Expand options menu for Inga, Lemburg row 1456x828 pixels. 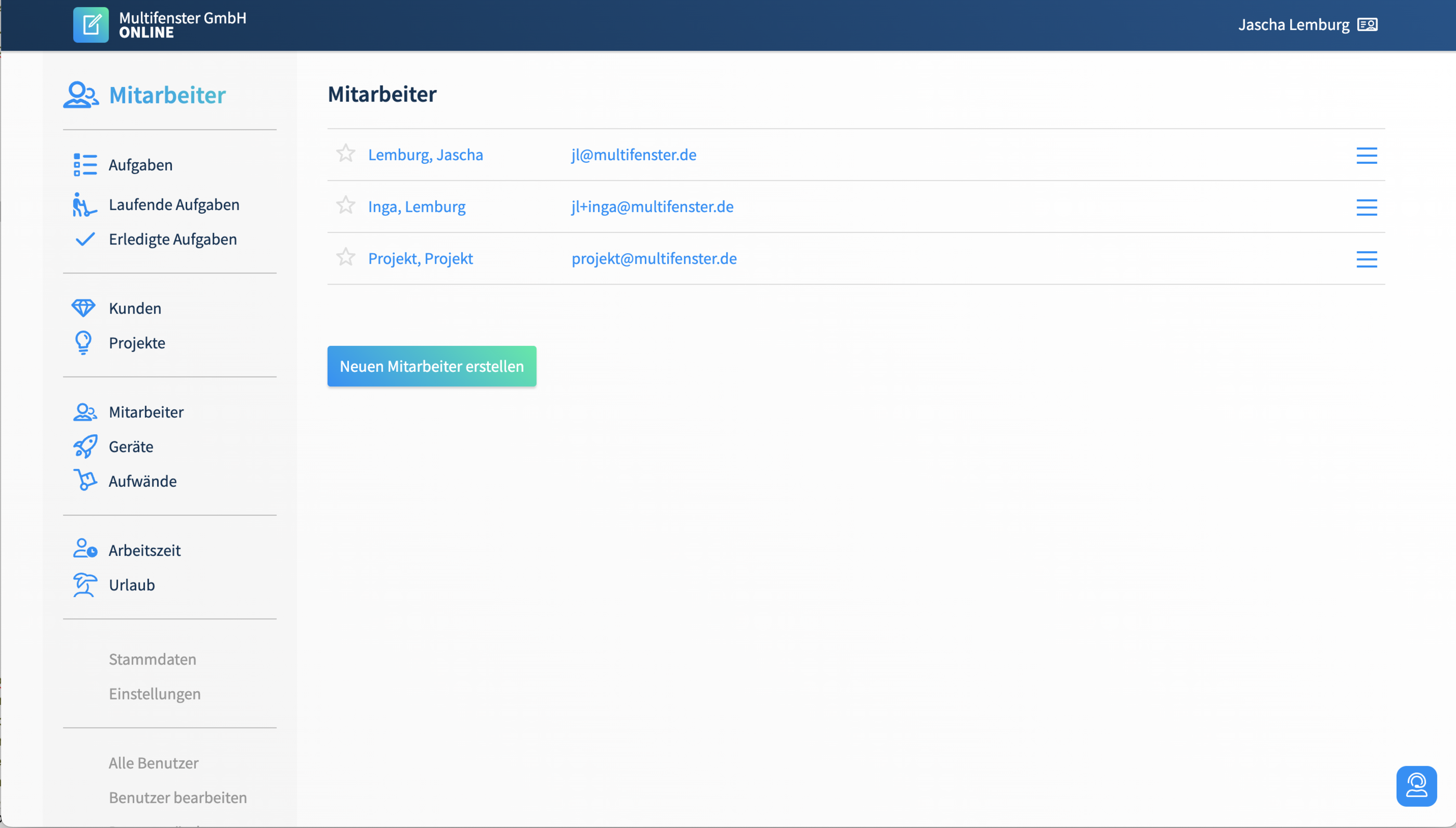1366,207
